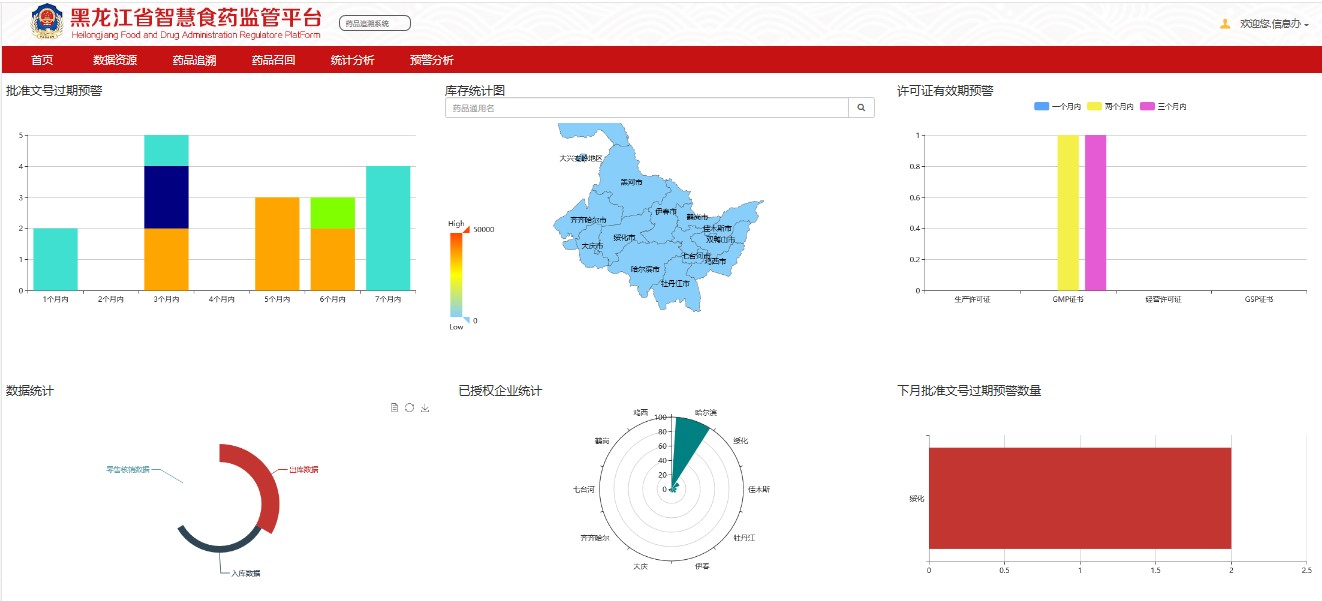
Task: Click yellow GMP证书 bar
Action: (1068, 212)
